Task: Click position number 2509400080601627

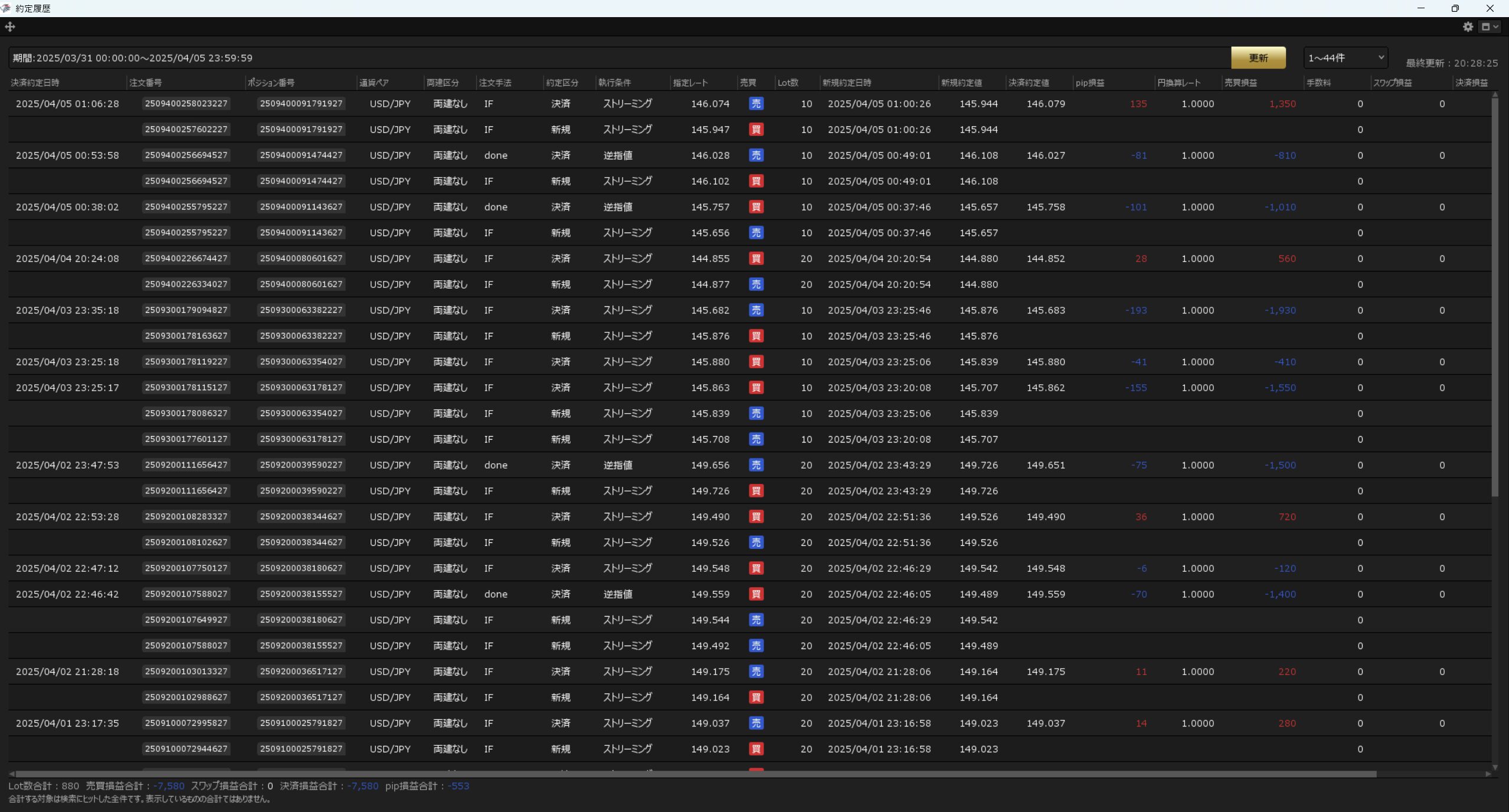Action: coord(301,258)
